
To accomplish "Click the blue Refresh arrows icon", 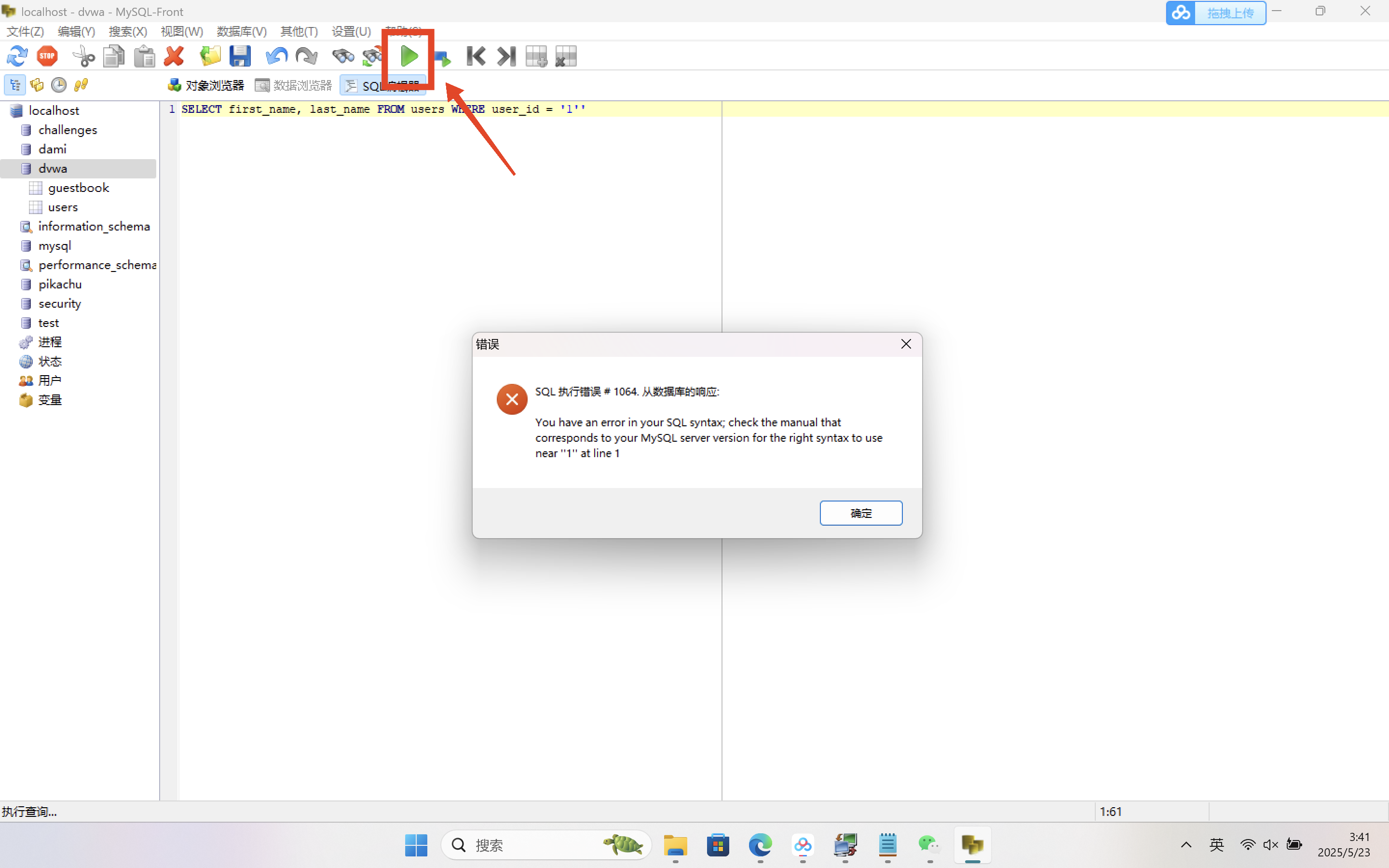I will pyautogui.click(x=17, y=56).
